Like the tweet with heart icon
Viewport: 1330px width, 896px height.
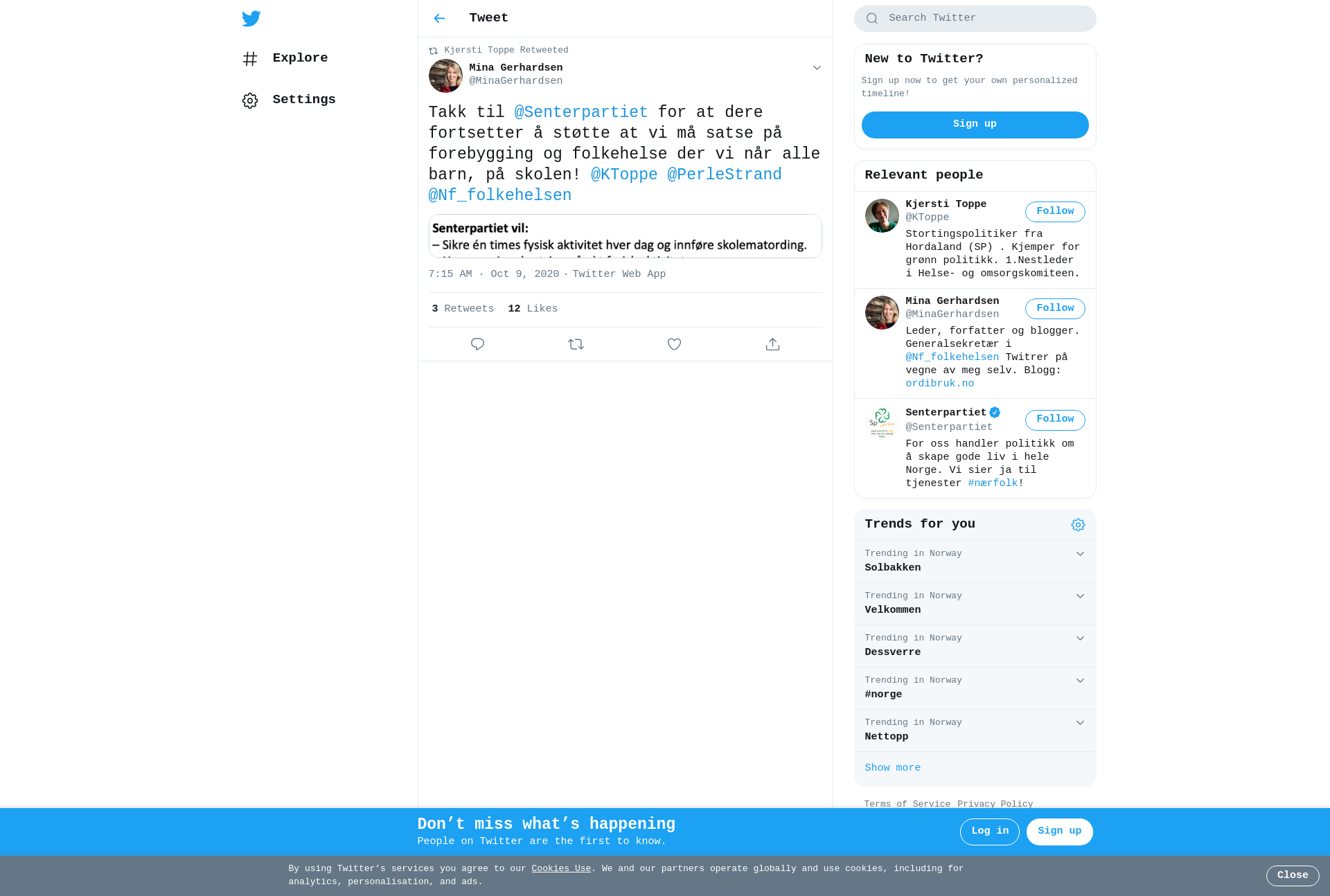coord(674,344)
